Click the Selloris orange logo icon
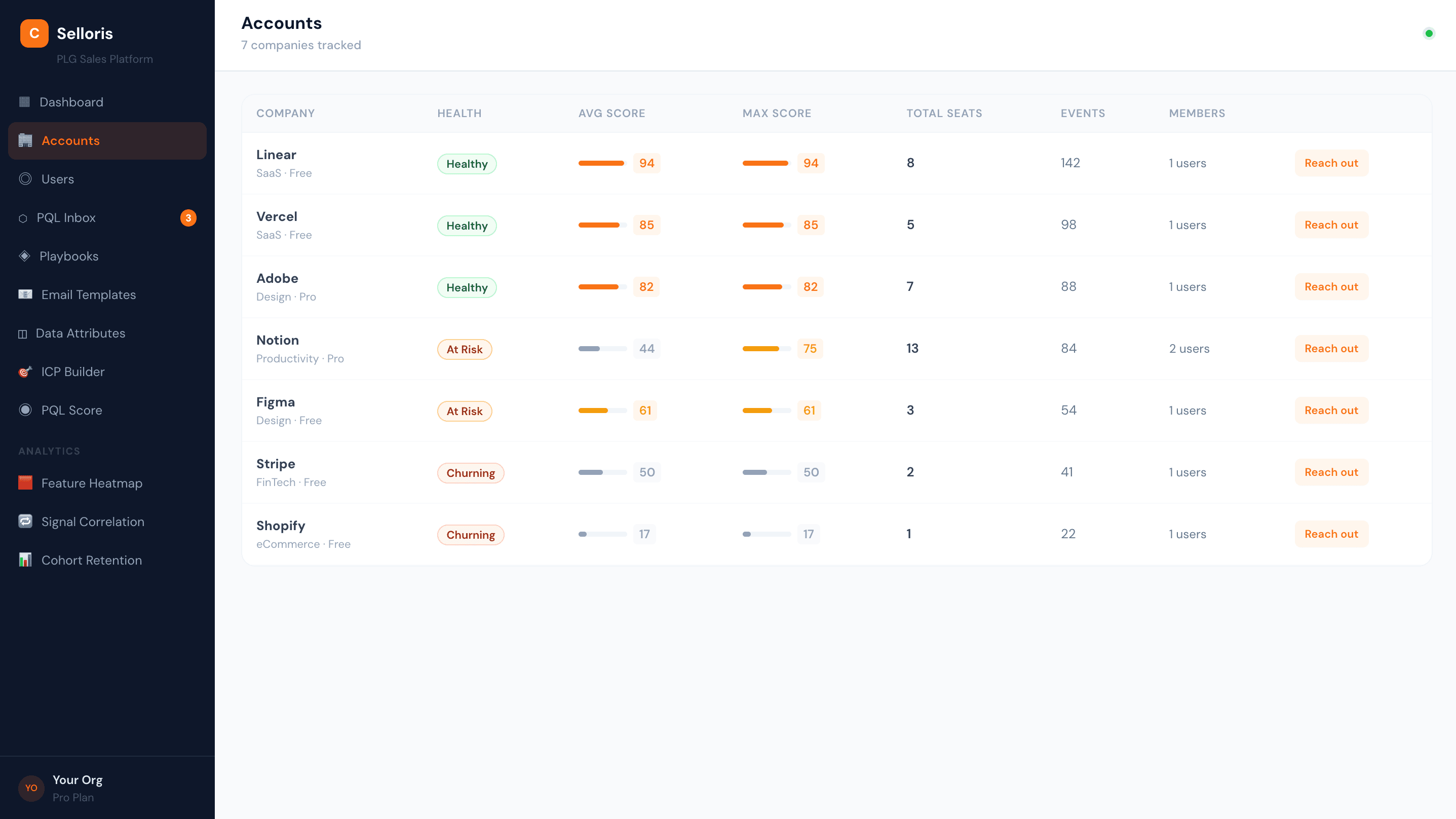This screenshot has width=1456, height=819. coord(34,33)
